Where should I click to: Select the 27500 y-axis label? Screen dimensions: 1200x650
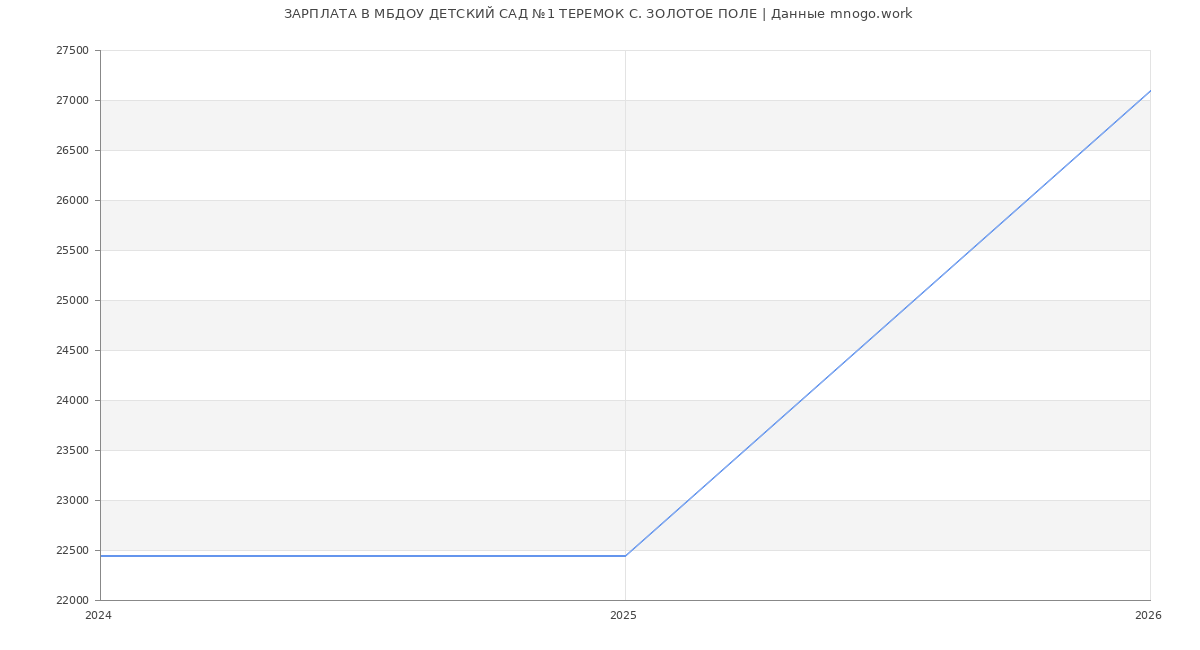click(72, 51)
